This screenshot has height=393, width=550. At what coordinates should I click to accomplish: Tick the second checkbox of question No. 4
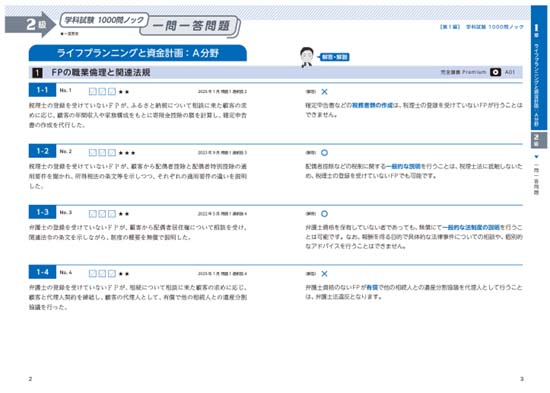102,273
